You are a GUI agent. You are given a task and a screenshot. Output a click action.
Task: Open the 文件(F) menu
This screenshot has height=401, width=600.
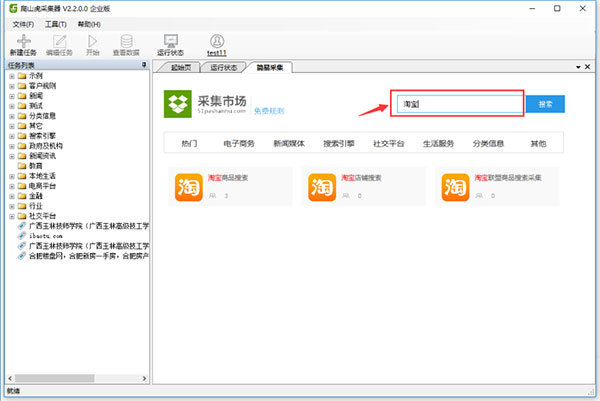(x=23, y=24)
